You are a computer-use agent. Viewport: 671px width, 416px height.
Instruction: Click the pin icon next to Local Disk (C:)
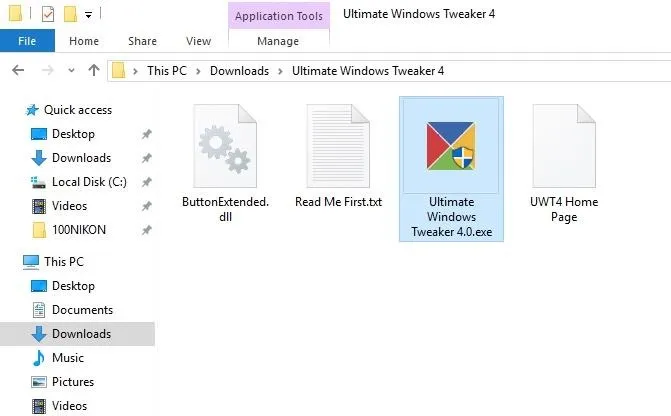[x=146, y=182]
